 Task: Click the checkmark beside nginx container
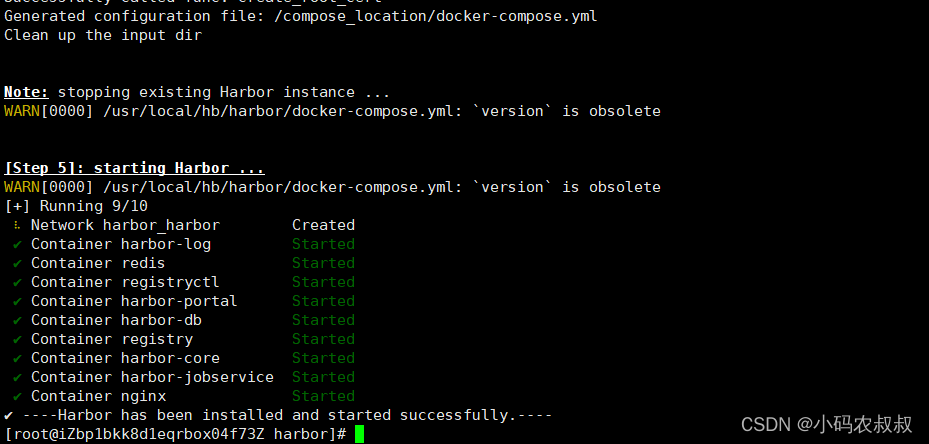[x=17, y=396]
